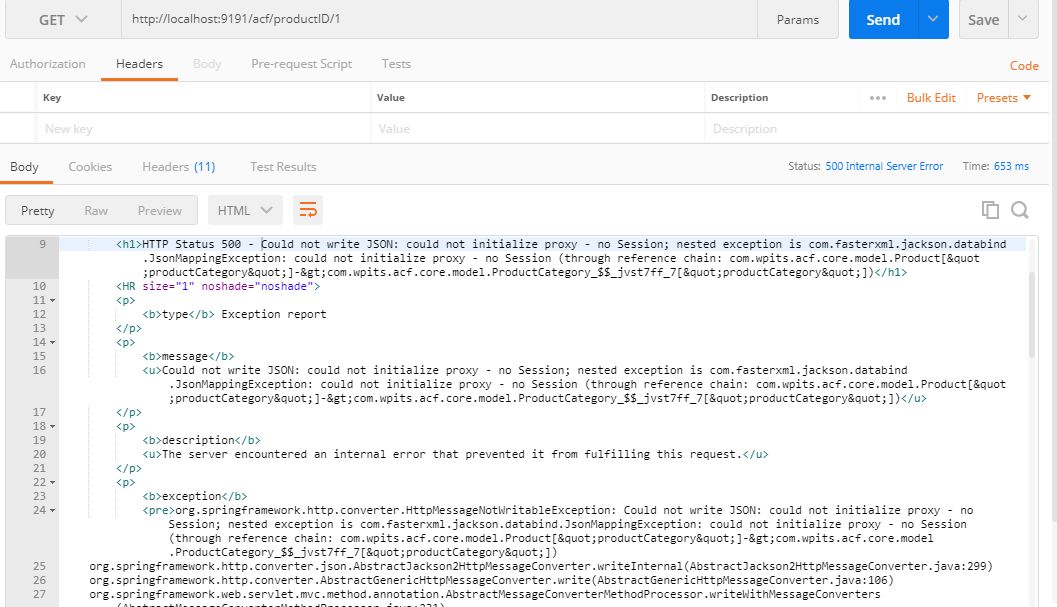
Task: Collapse the code fold at line 11
Action: (x=53, y=301)
